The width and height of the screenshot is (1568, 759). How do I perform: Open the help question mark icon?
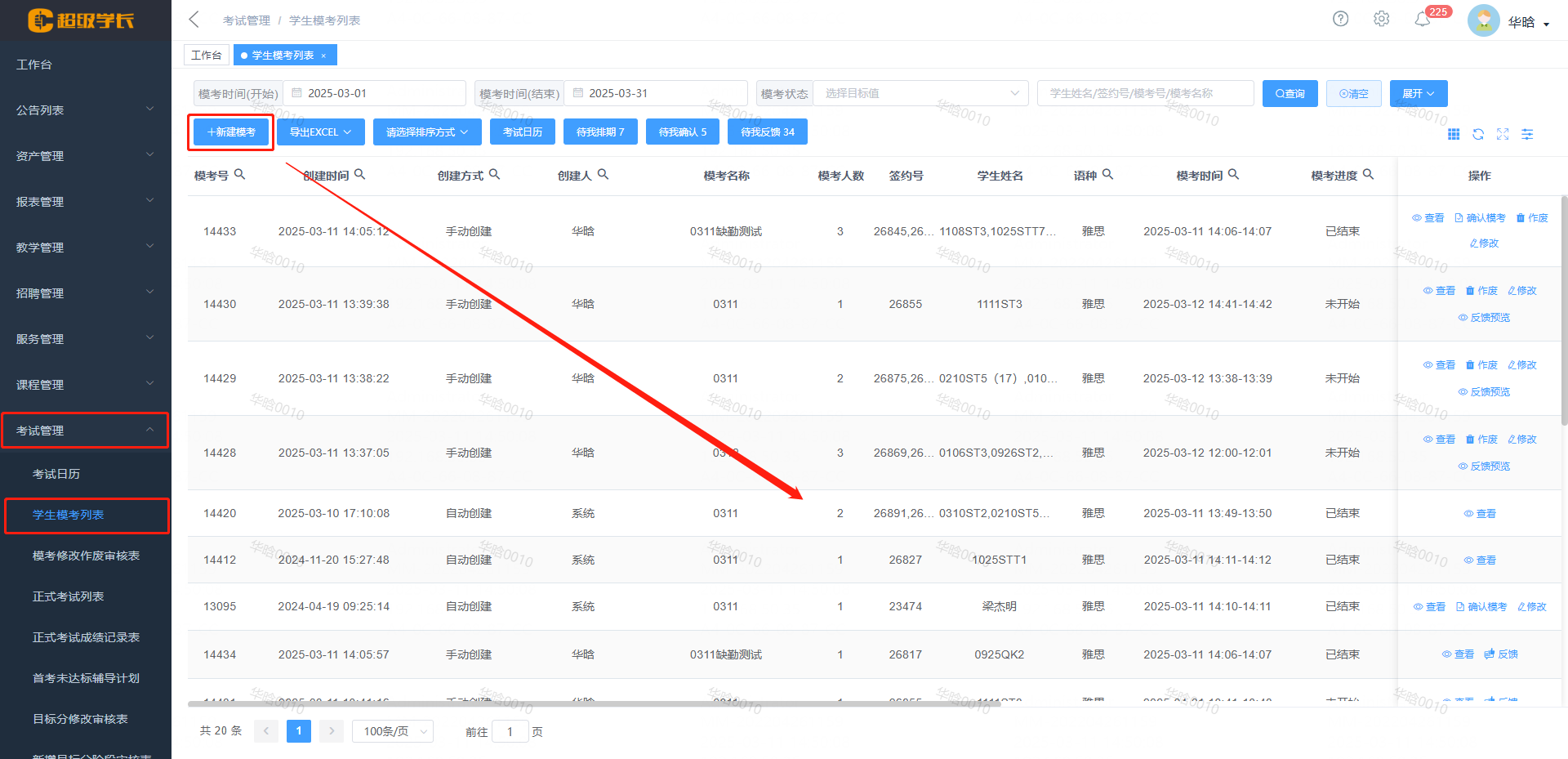tap(1340, 19)
